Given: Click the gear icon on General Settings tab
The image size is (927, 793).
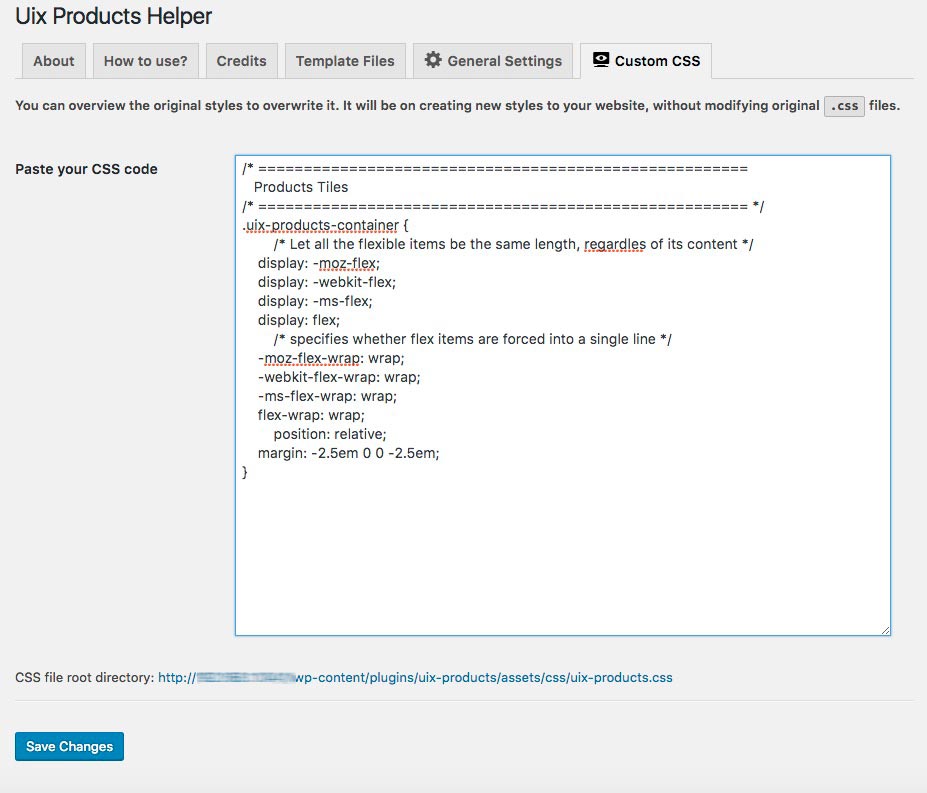Looking at the screenshot, I should click(433, 60).
